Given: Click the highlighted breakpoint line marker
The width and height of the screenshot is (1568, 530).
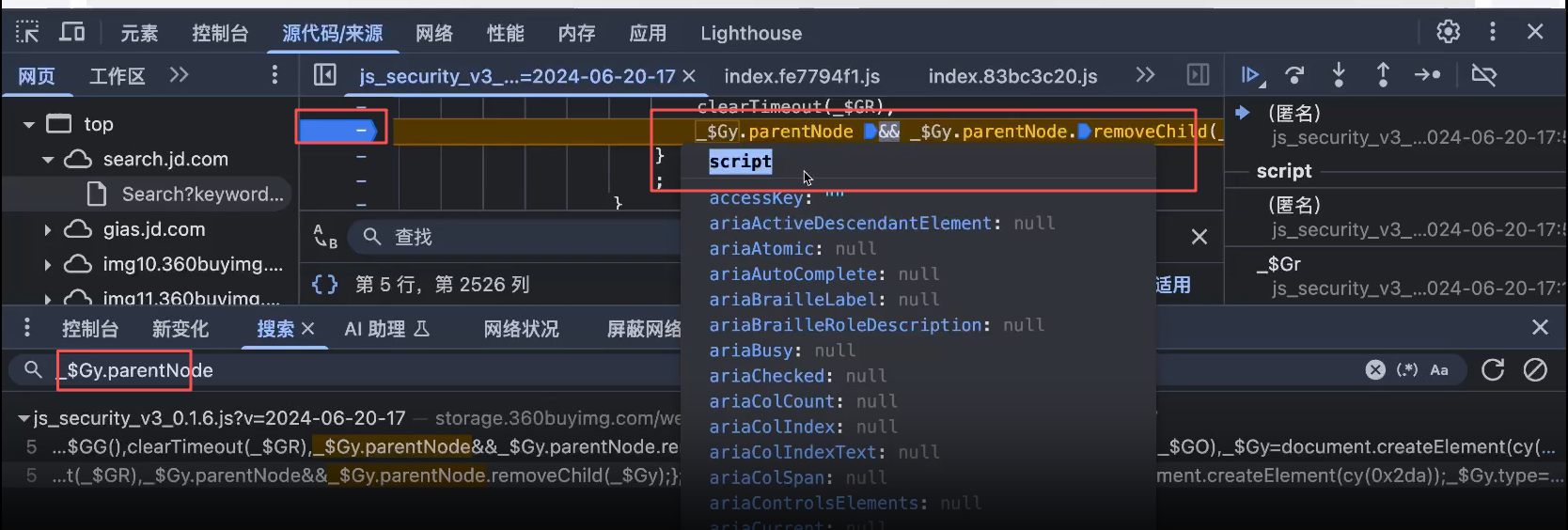Looking at the screenshot, I should [341, 129].
